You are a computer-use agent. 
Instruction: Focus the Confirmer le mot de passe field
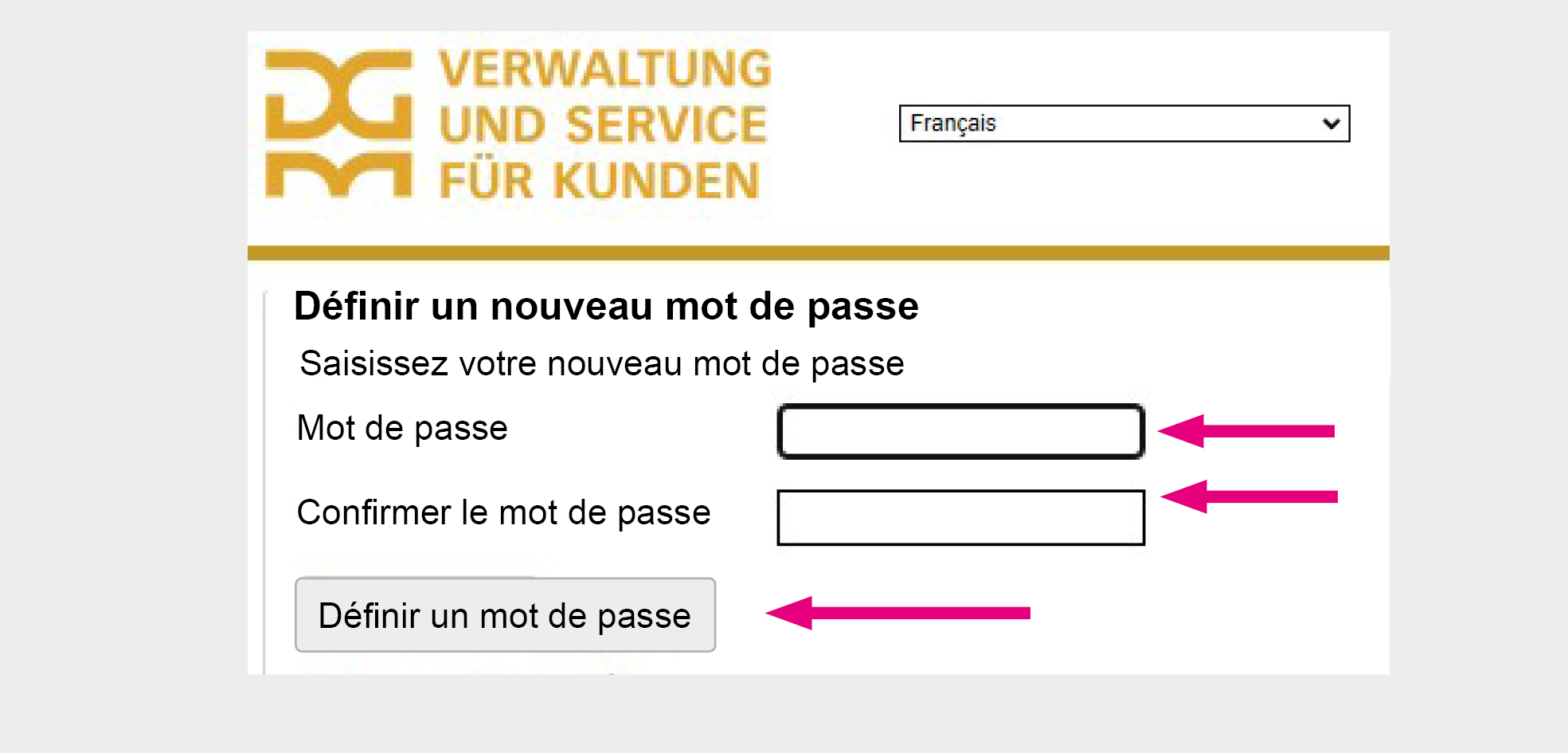point(960,518)
